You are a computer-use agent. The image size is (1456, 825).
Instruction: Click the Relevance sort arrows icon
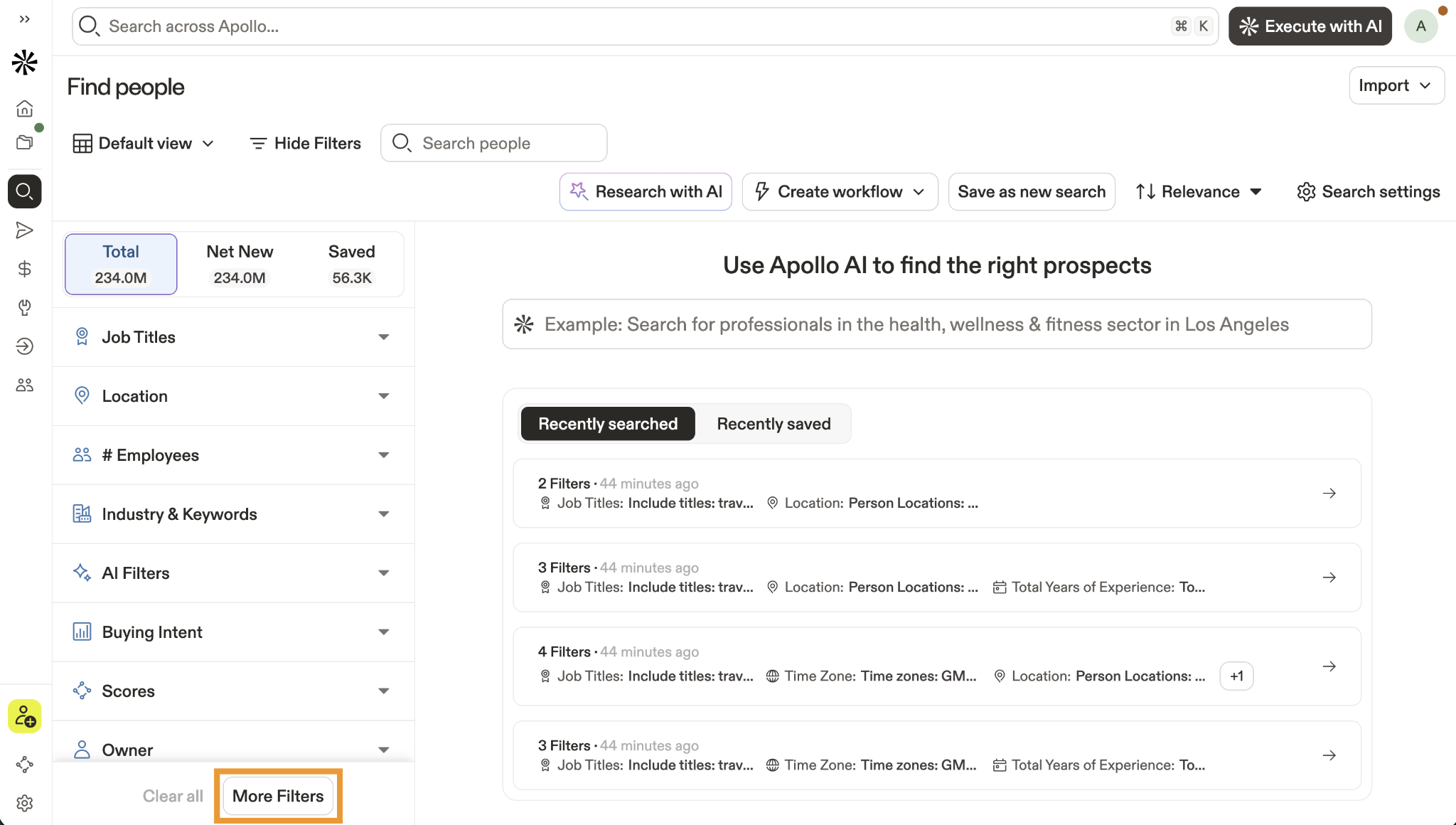pos(1145,192)
